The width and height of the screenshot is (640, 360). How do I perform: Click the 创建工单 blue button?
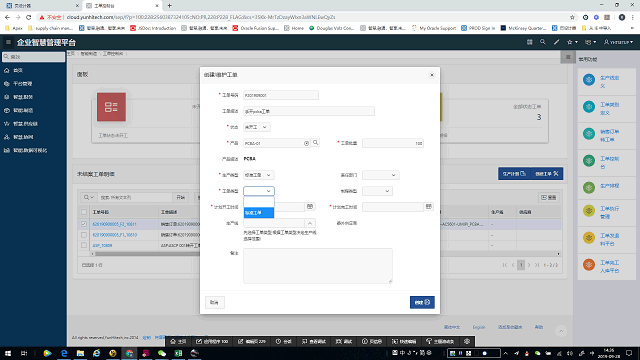pos(547,174)
